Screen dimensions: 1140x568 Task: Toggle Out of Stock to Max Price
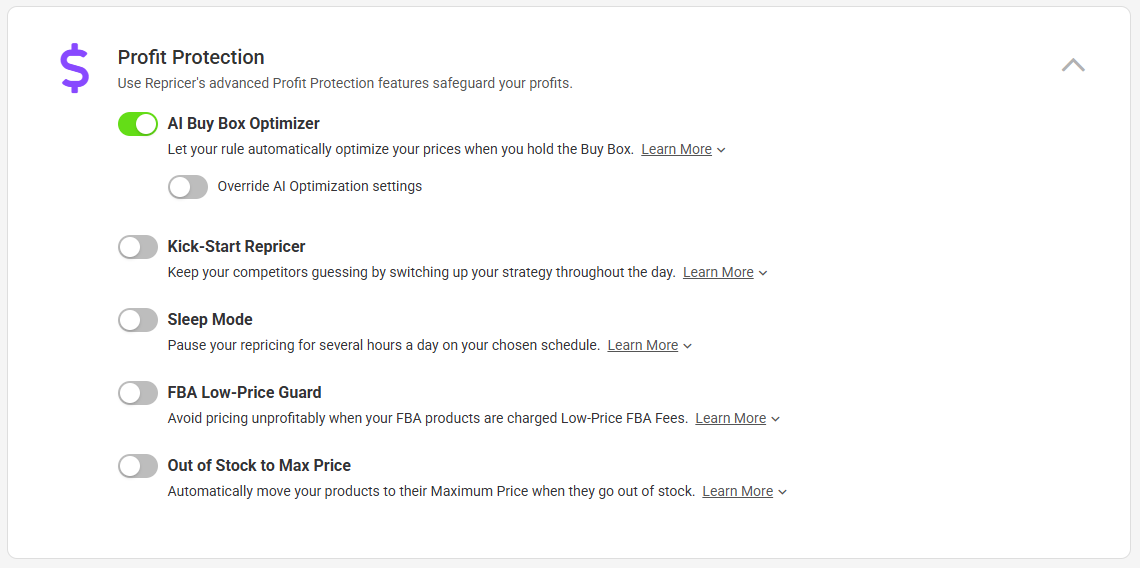pos(138,466)
